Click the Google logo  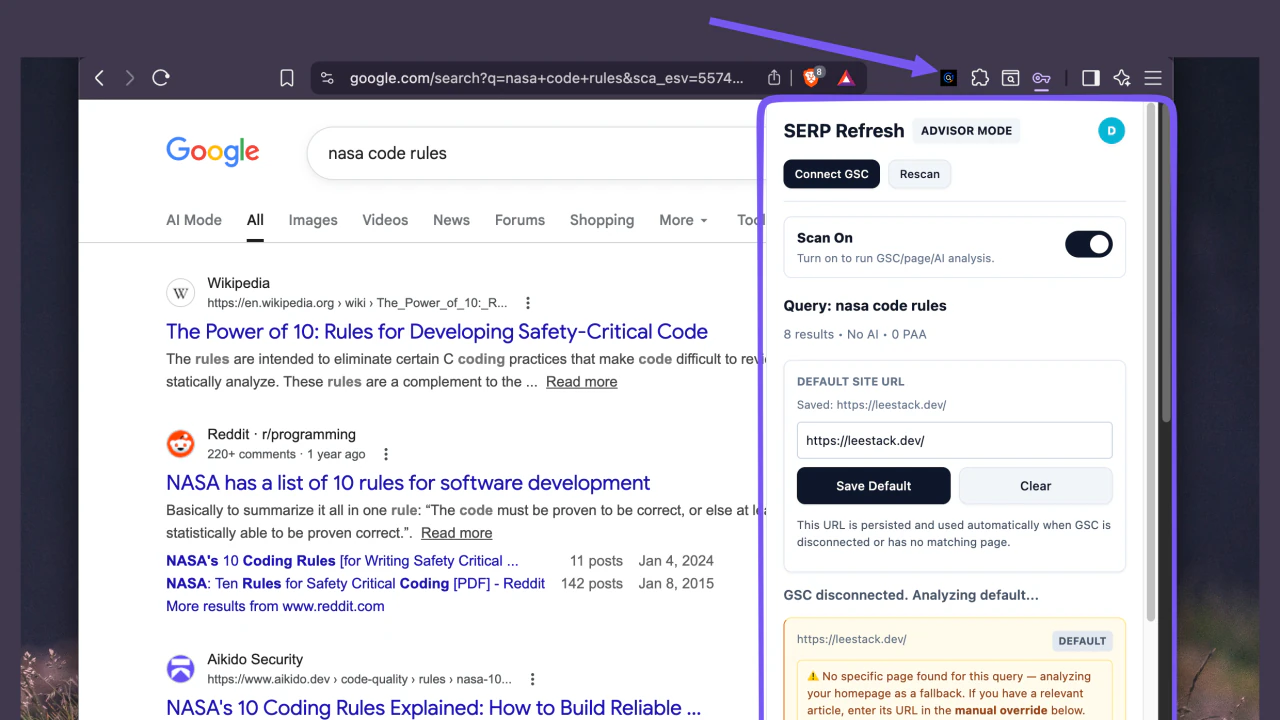click(213, 152)
